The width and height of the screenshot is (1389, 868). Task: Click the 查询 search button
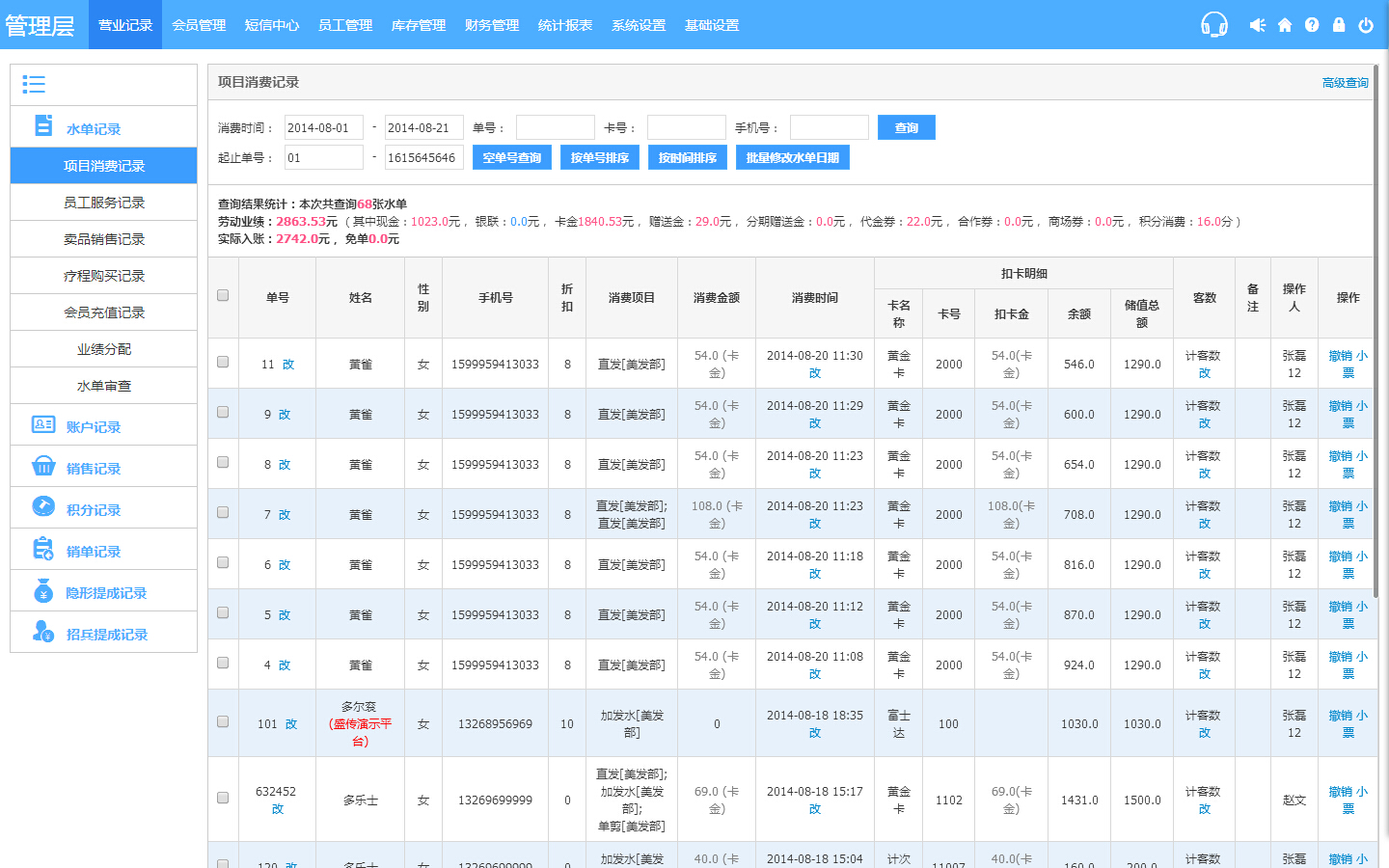pos(906,127)
